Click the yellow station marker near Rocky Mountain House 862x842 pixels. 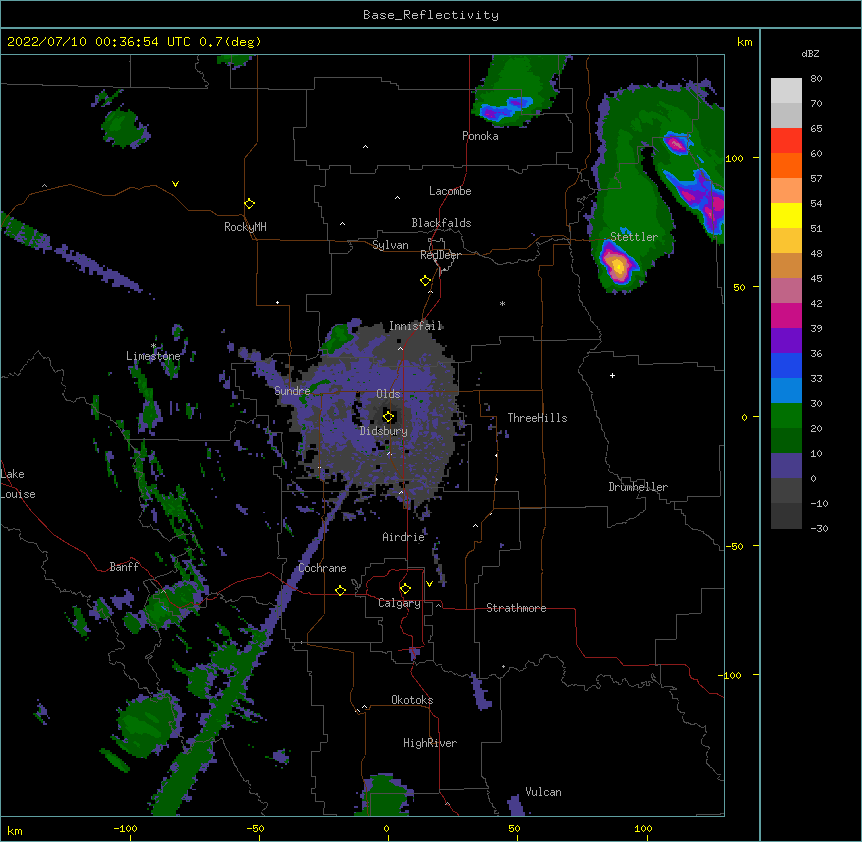(x=249, y=204)
